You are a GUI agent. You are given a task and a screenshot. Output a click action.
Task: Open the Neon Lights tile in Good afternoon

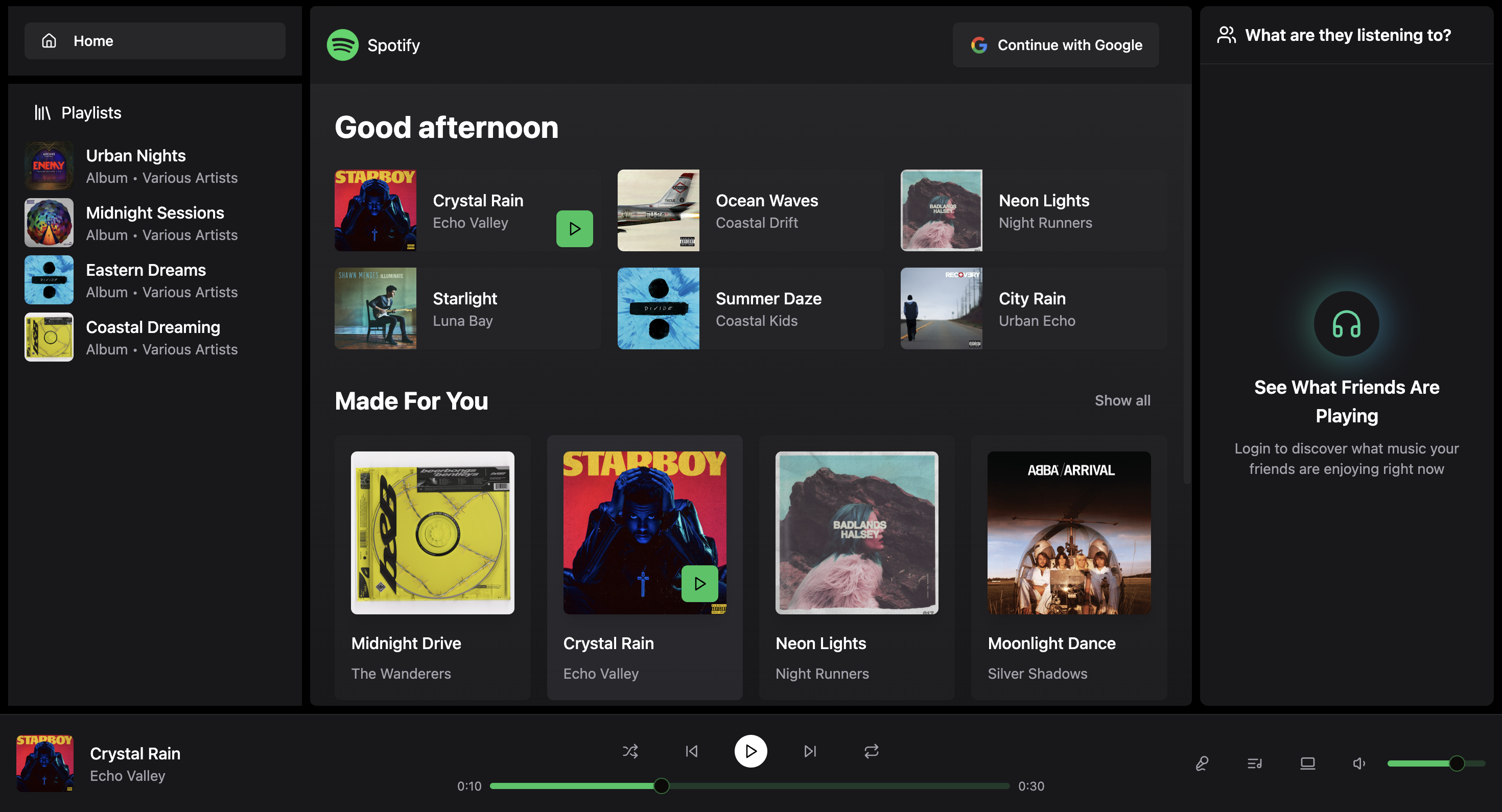click(x=1033, y=210)
